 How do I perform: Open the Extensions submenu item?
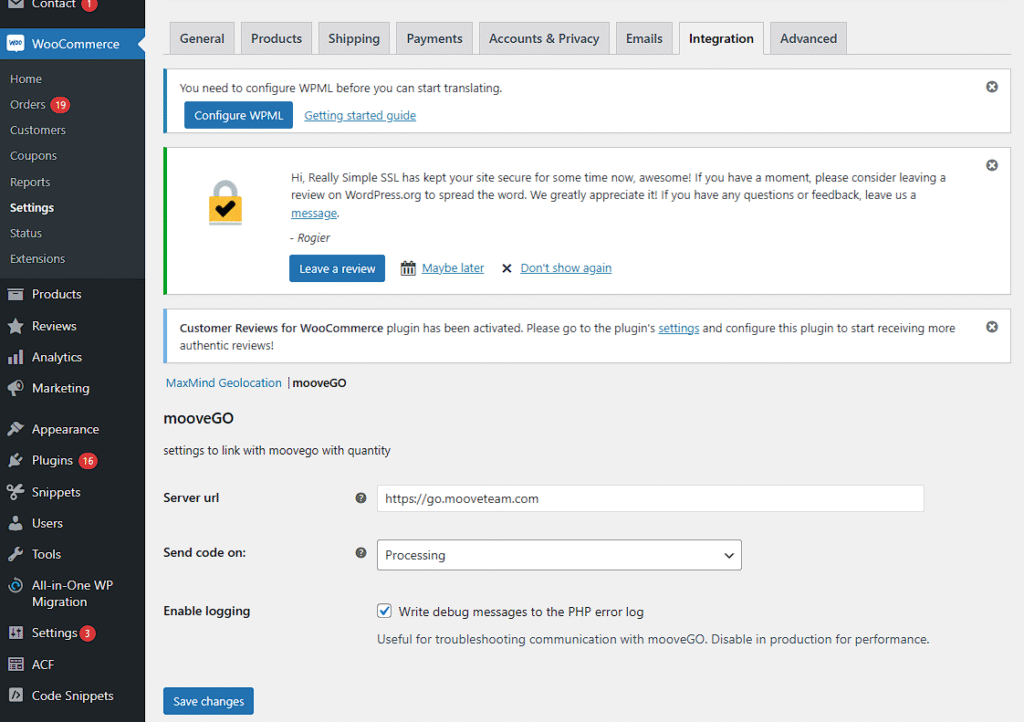click(37, 259)
